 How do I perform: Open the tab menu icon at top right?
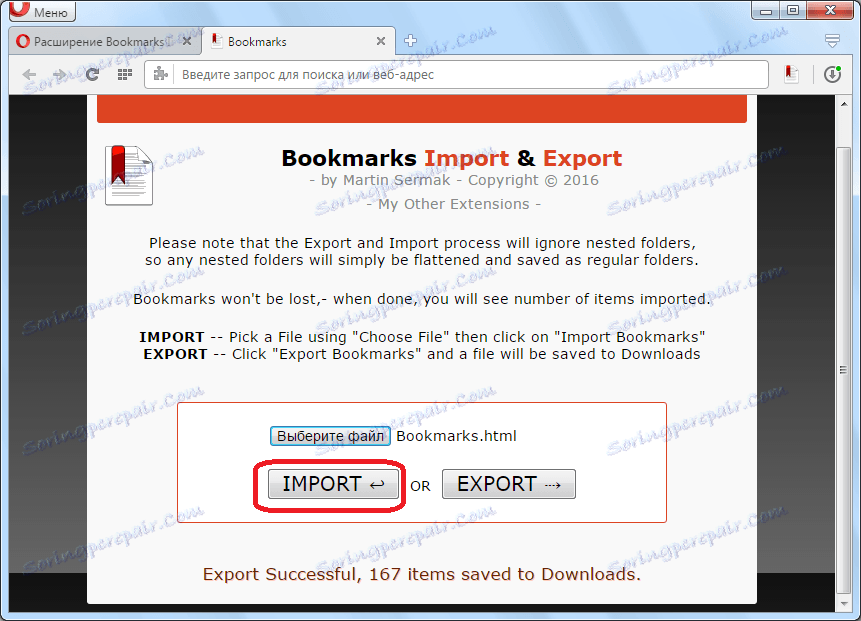pyautogui.click(x=832, y=41)
